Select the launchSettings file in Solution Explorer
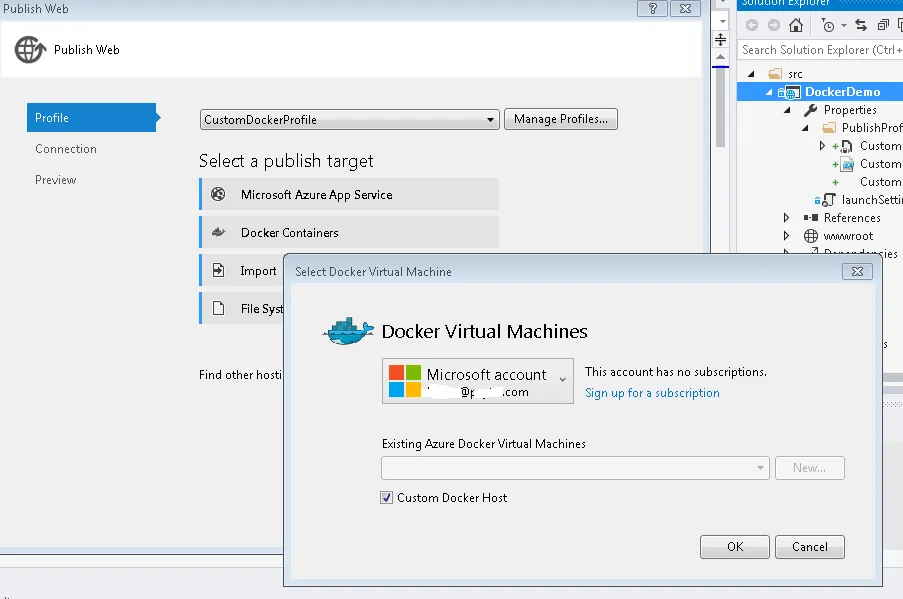This screenshot has height=599, width=903. click(x=872, y=200)
